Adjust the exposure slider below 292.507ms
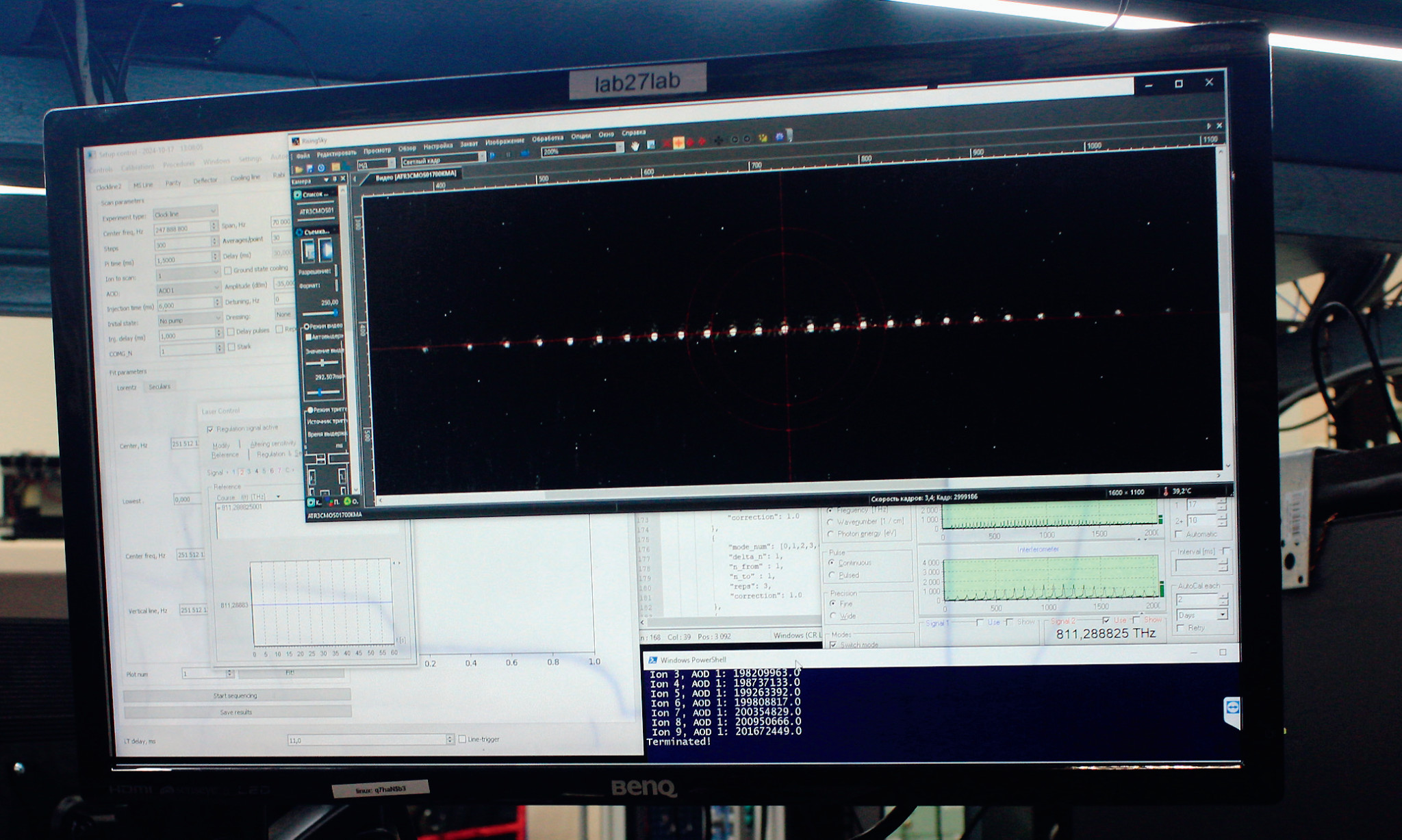Image resolution: width=1402 pixels, height=840 pixels. [320, 392]
